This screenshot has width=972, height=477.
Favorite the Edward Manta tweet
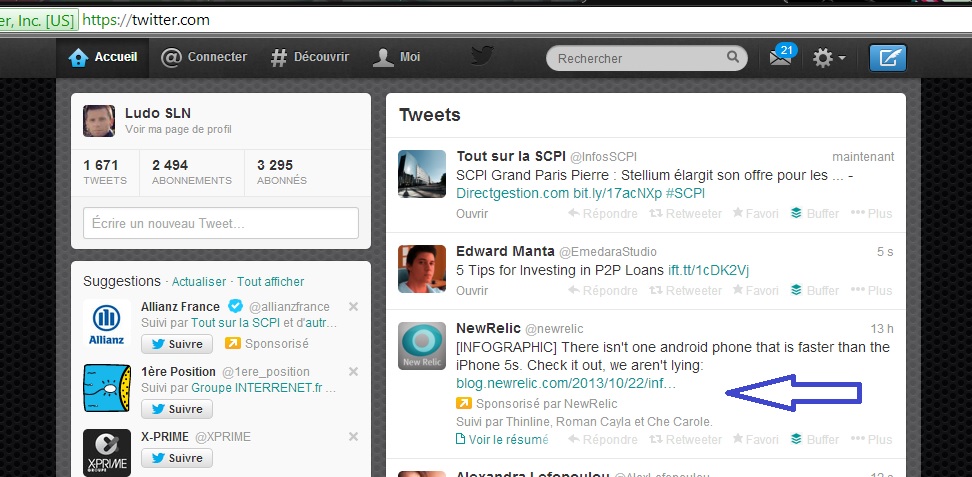coord(756,290)
